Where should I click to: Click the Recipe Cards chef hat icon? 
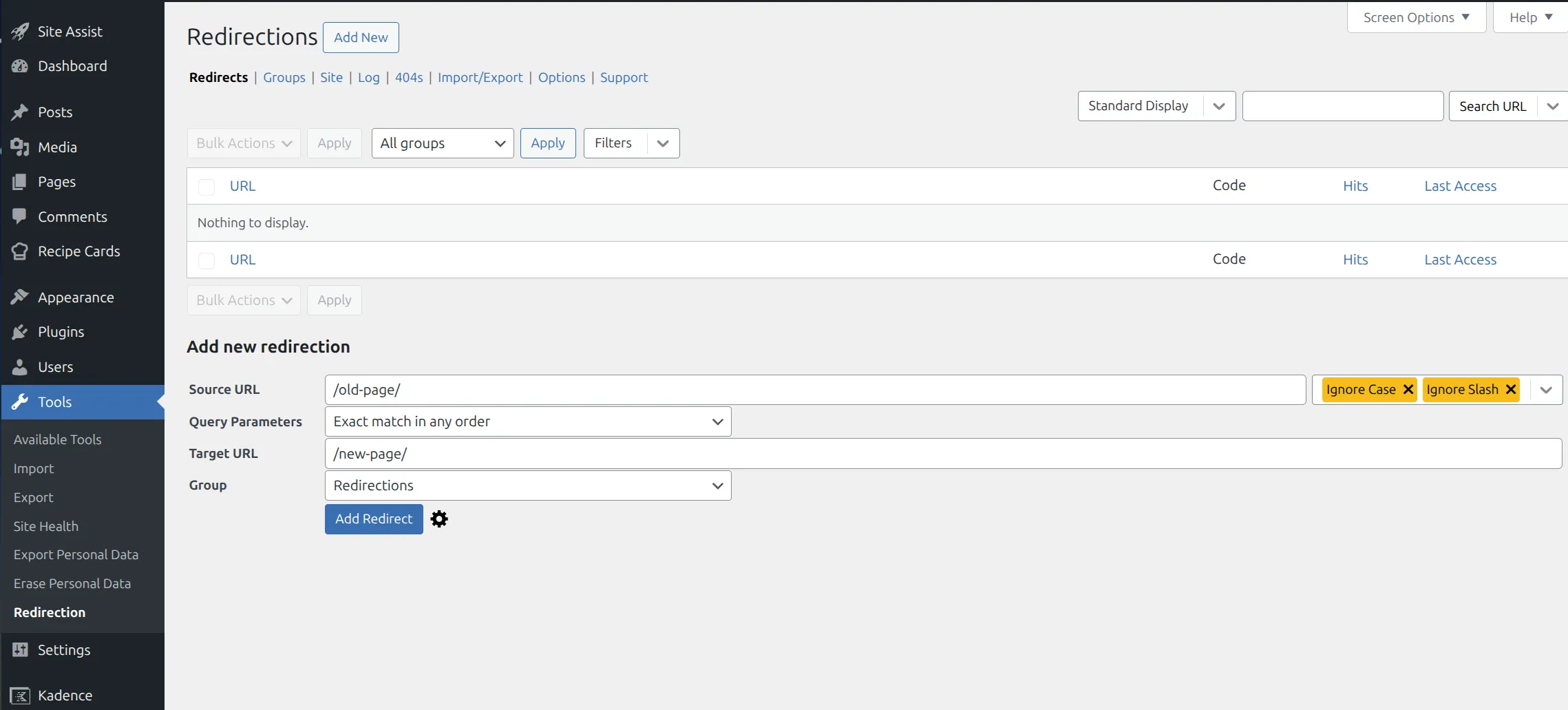20,251
